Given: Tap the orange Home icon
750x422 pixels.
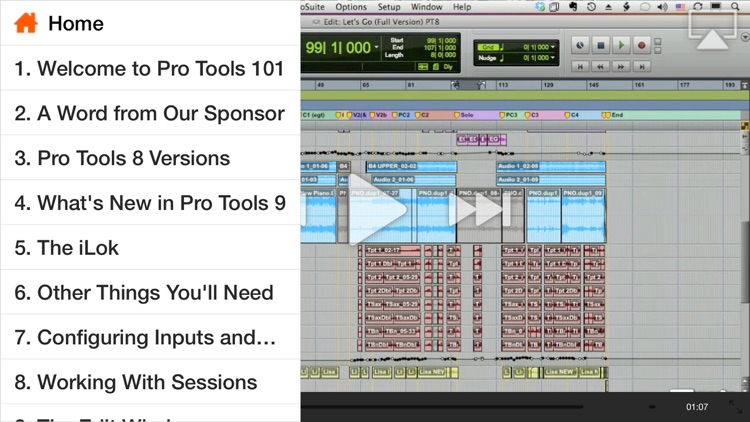Looking at the screenshot, I should tap(26, 23).
